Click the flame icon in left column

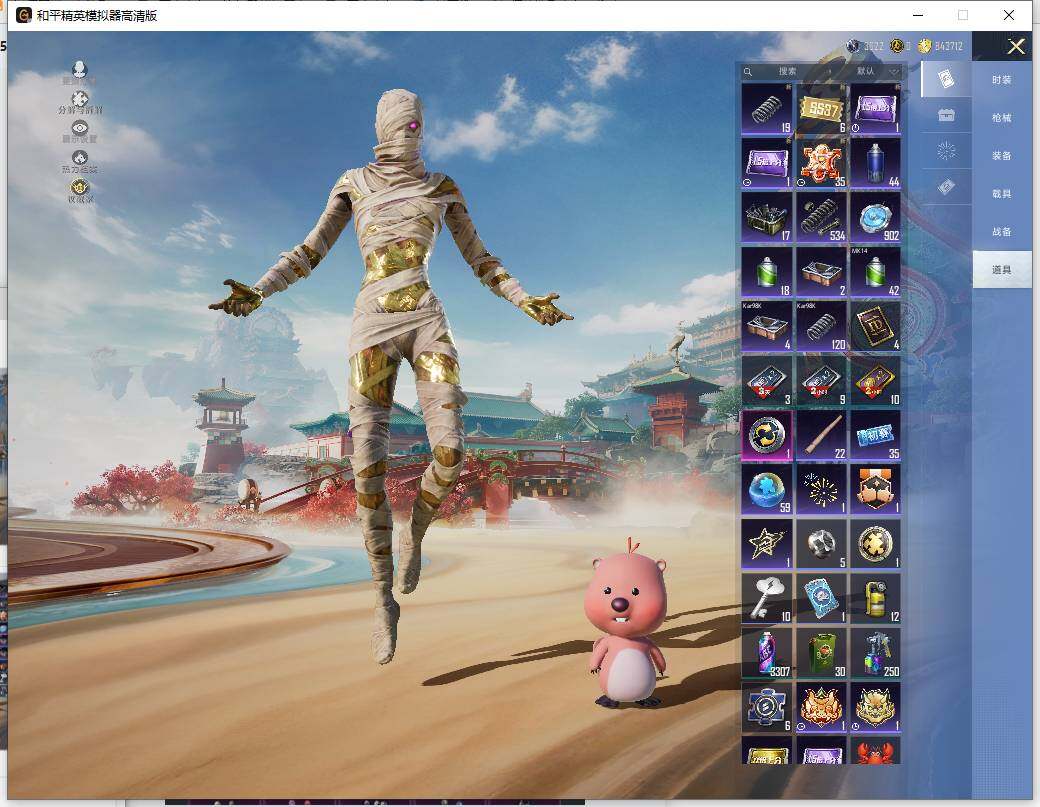tap(80, 158)
